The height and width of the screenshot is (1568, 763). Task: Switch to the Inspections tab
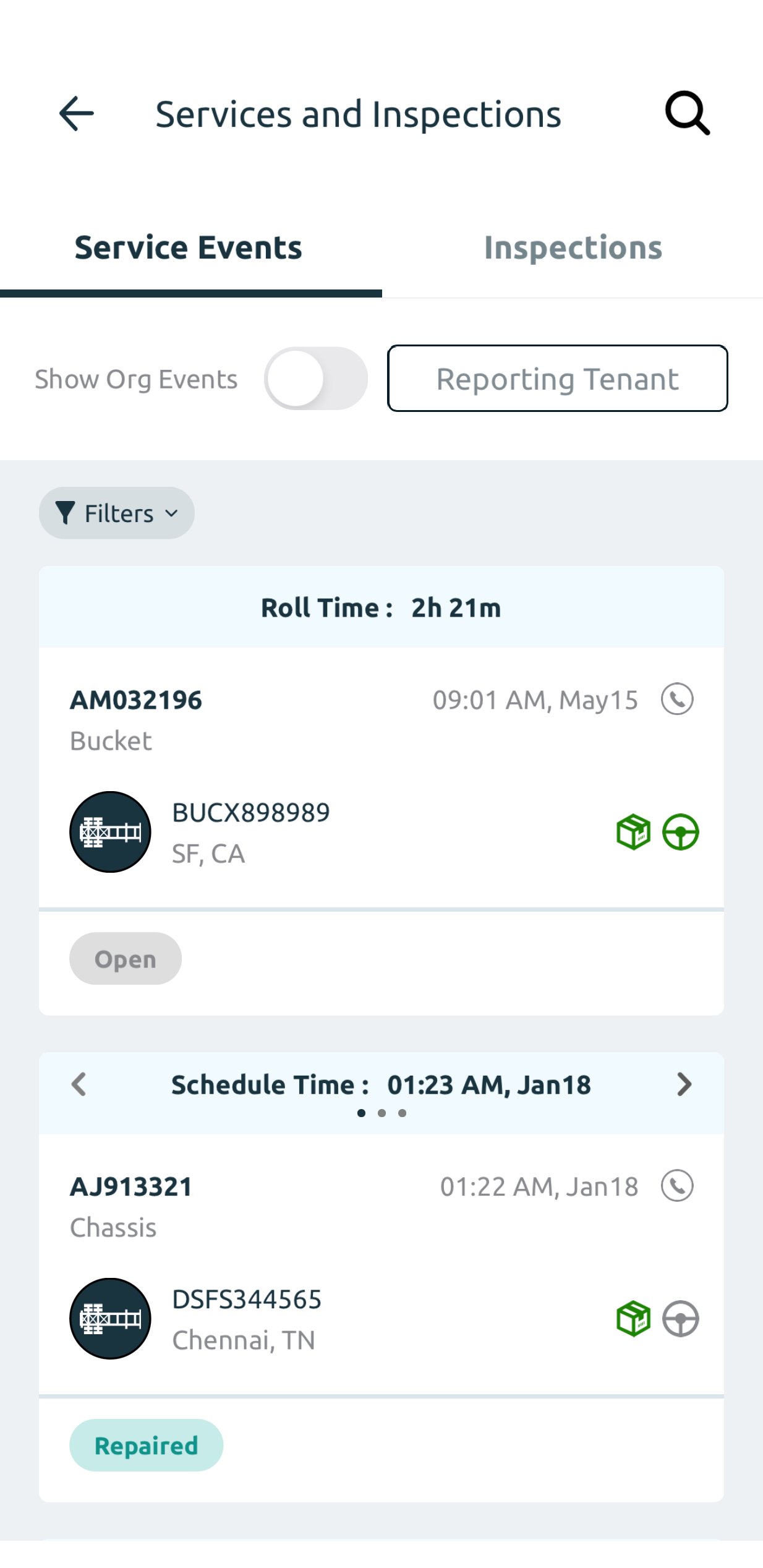point(573,248)
